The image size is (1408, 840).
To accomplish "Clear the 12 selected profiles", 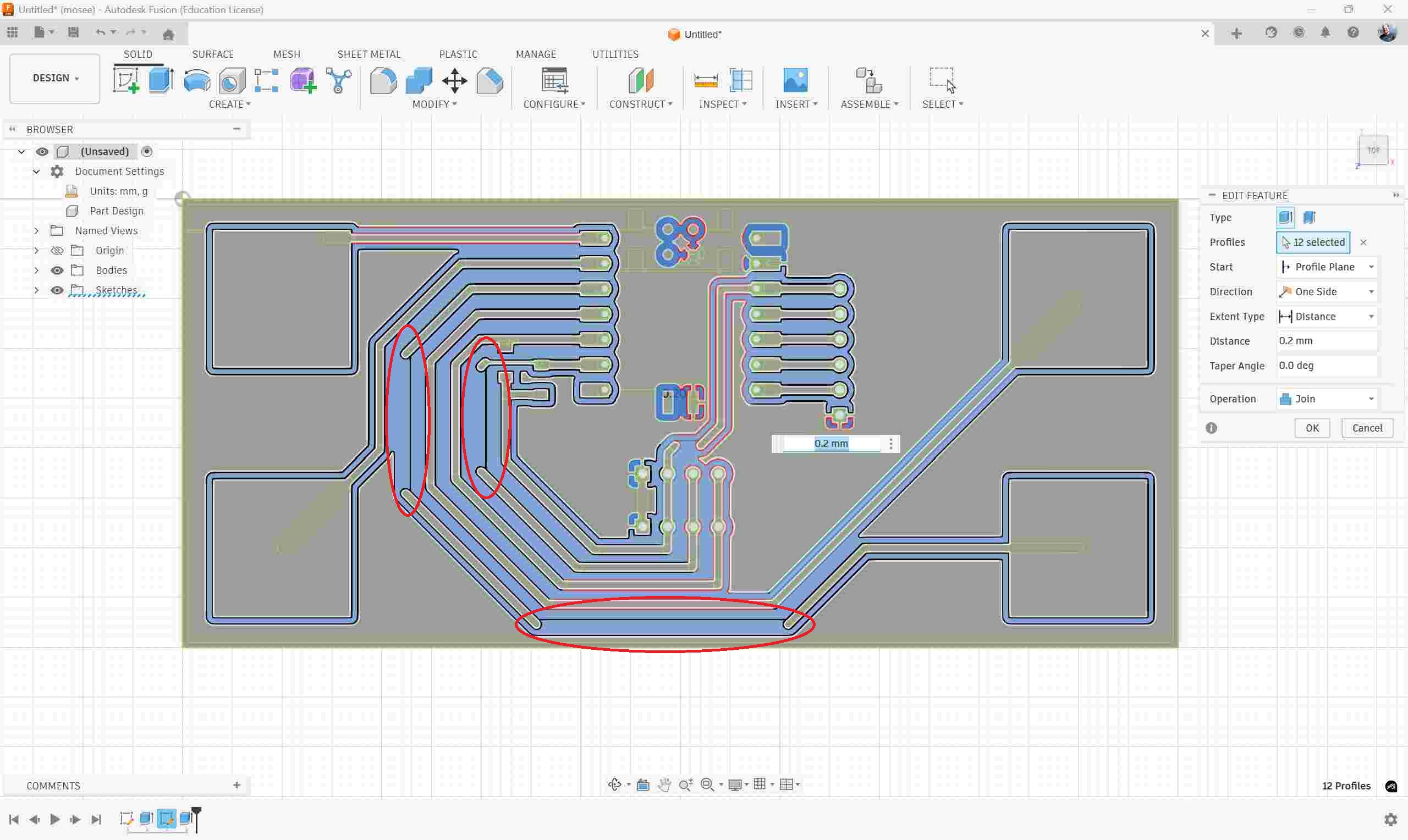I will [x=1363, y=243].
